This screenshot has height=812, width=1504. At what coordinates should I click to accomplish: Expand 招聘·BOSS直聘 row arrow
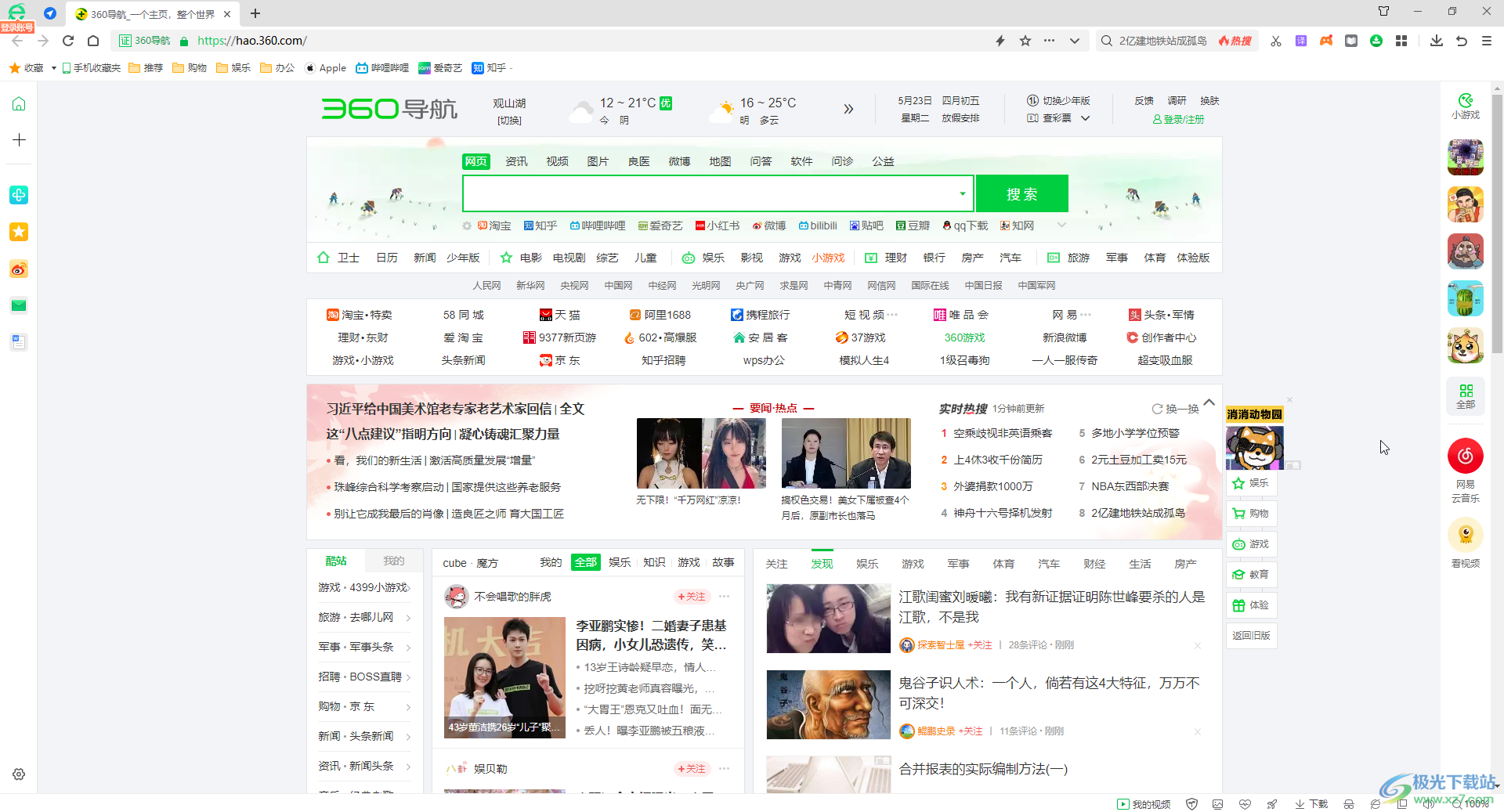408,677
